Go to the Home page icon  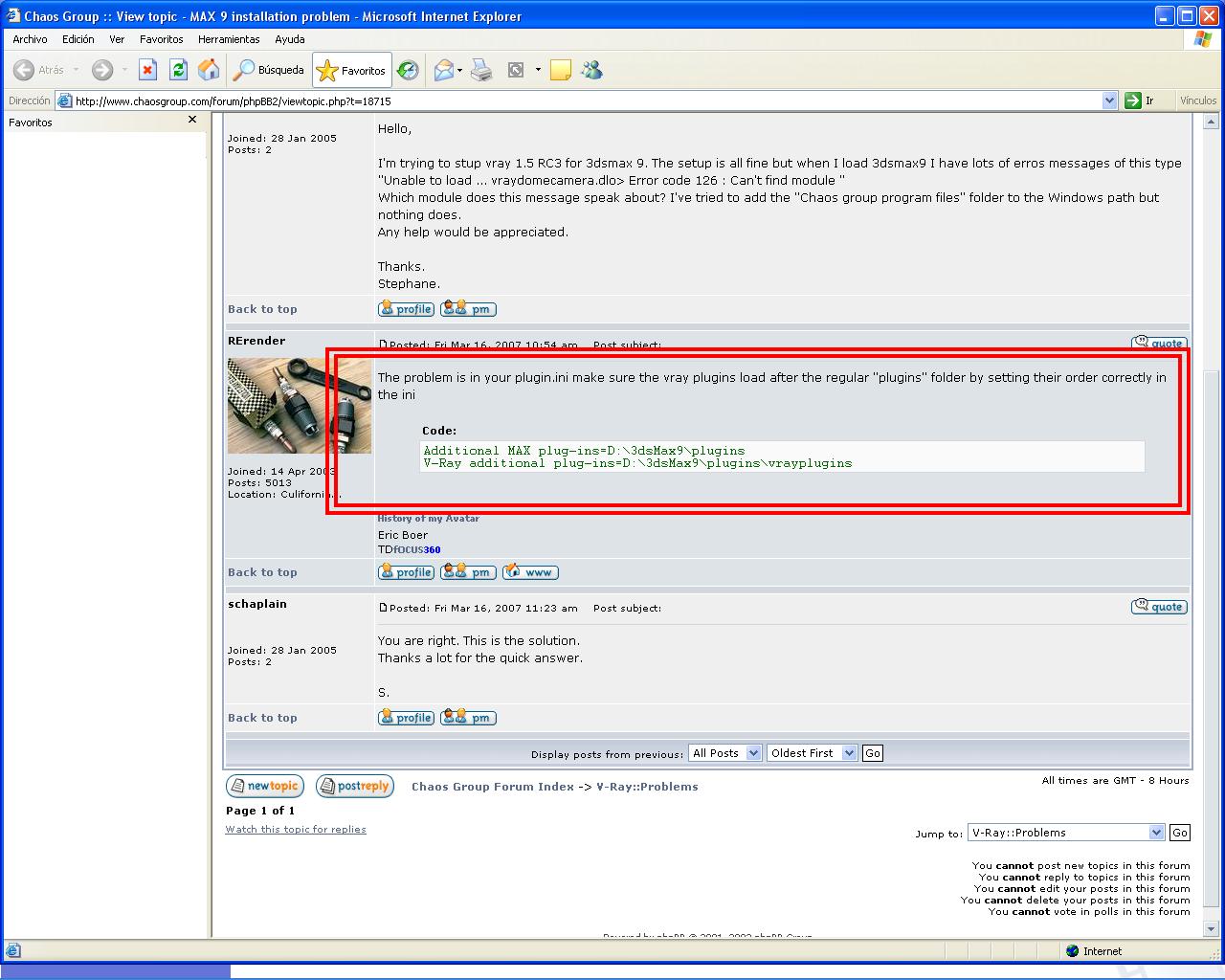(208, 70)
